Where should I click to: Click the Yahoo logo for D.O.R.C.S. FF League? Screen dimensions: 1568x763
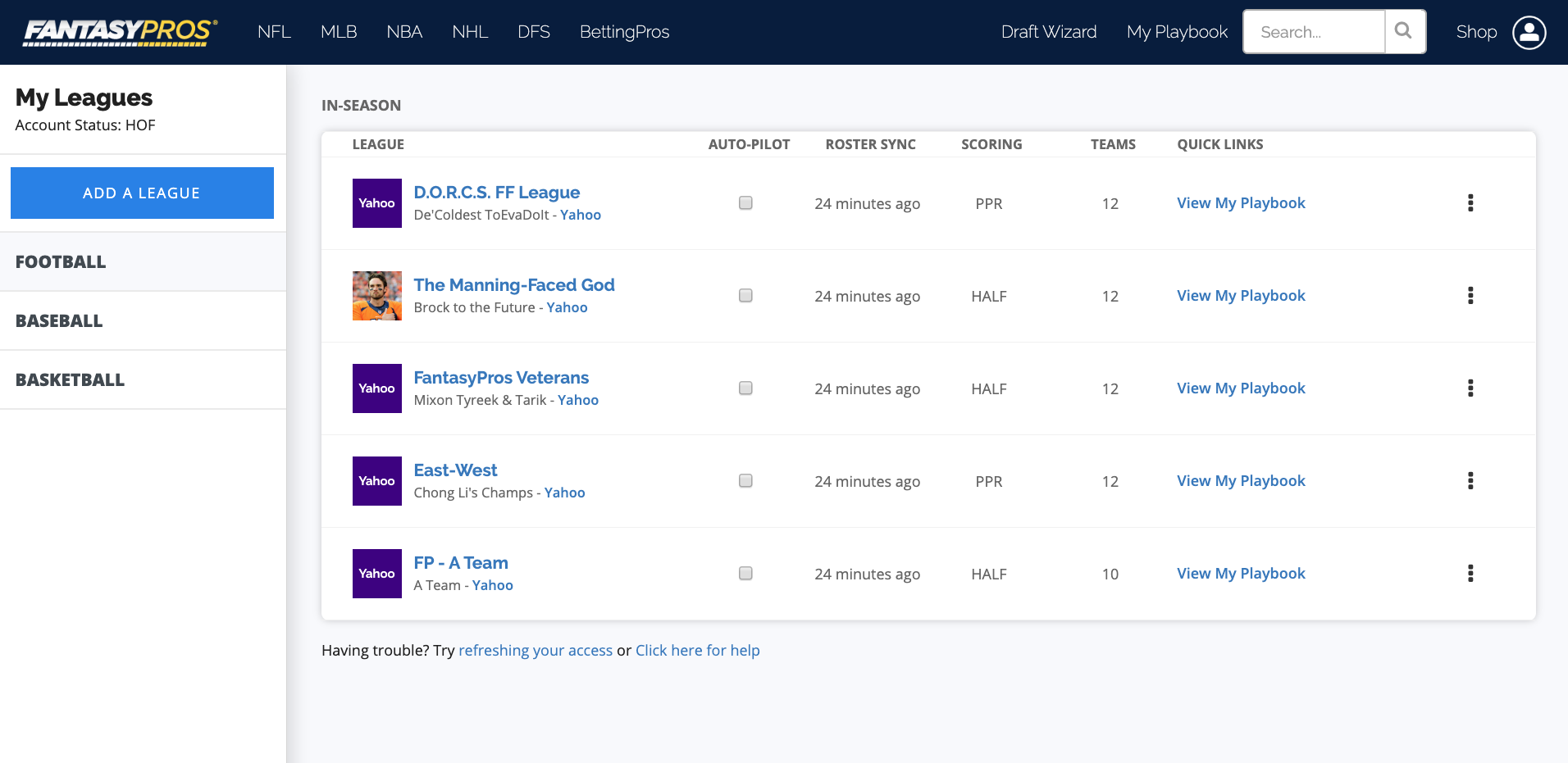tap(377, 203)
